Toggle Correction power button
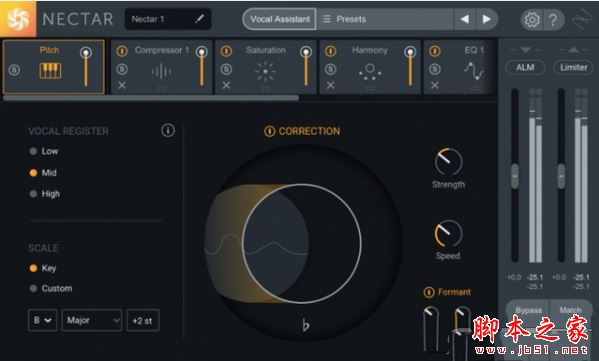This screenshot has width=599, height=361. pos(269,131)
